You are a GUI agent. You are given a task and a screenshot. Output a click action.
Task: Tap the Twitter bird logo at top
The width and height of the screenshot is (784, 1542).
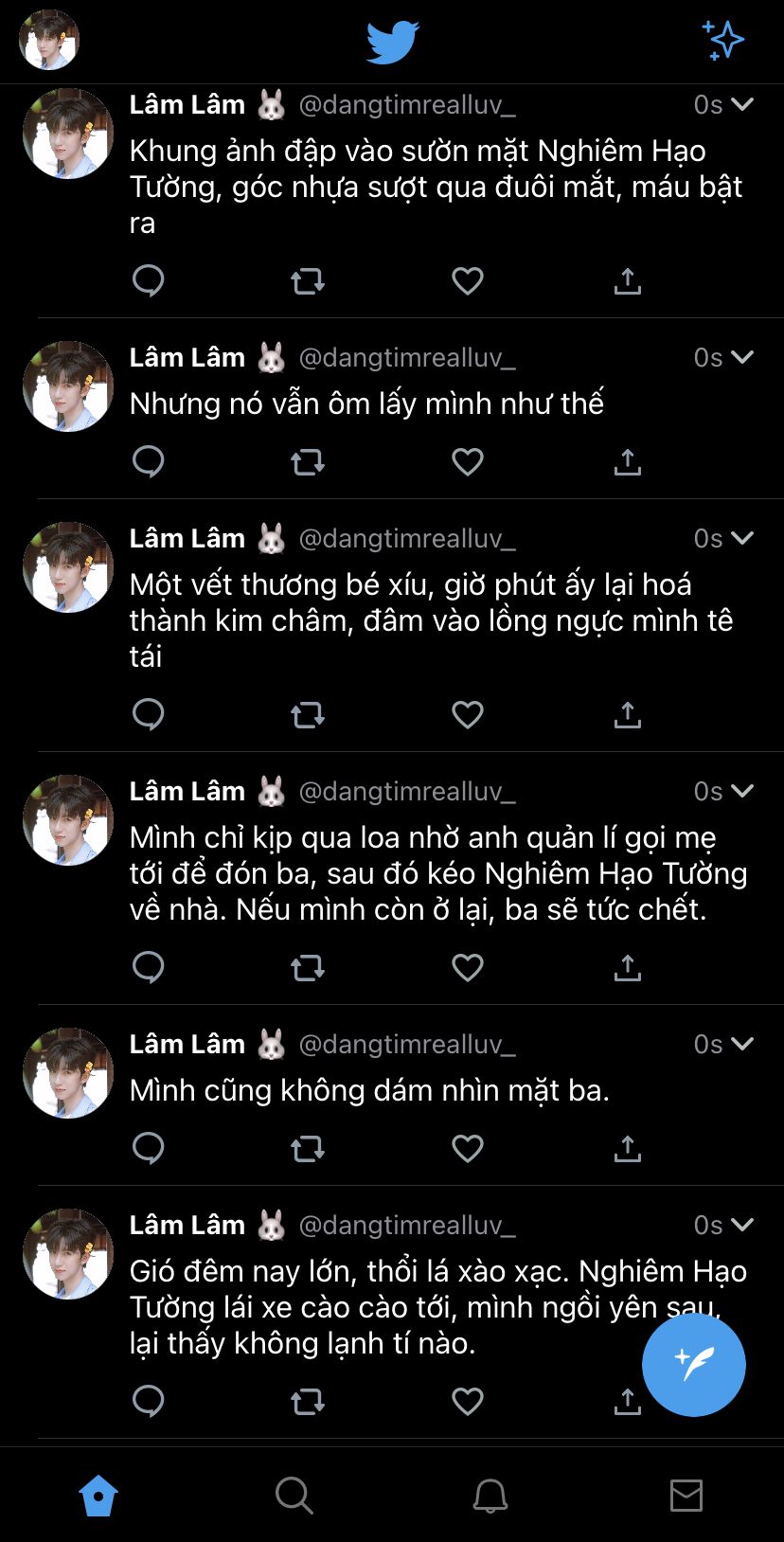point(392,42)
